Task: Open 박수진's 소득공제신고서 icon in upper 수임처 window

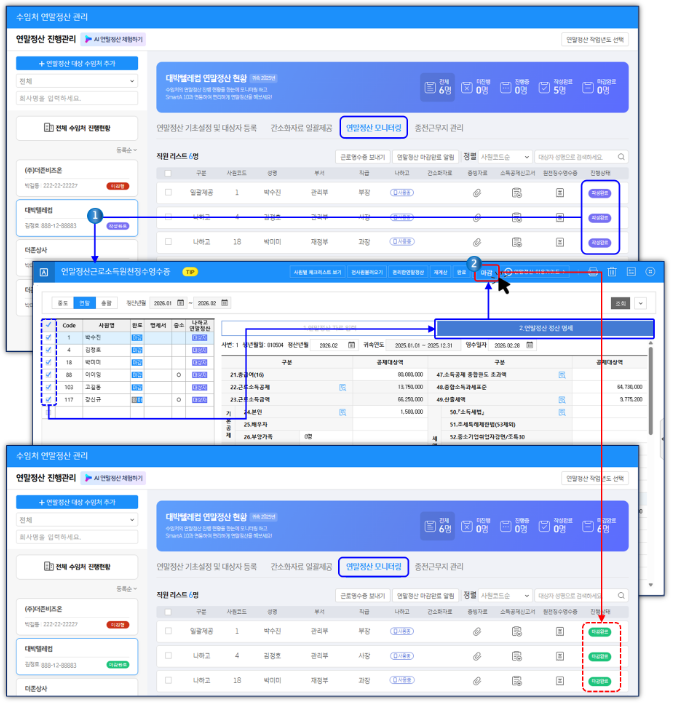Action: click(x=517, y=193)
